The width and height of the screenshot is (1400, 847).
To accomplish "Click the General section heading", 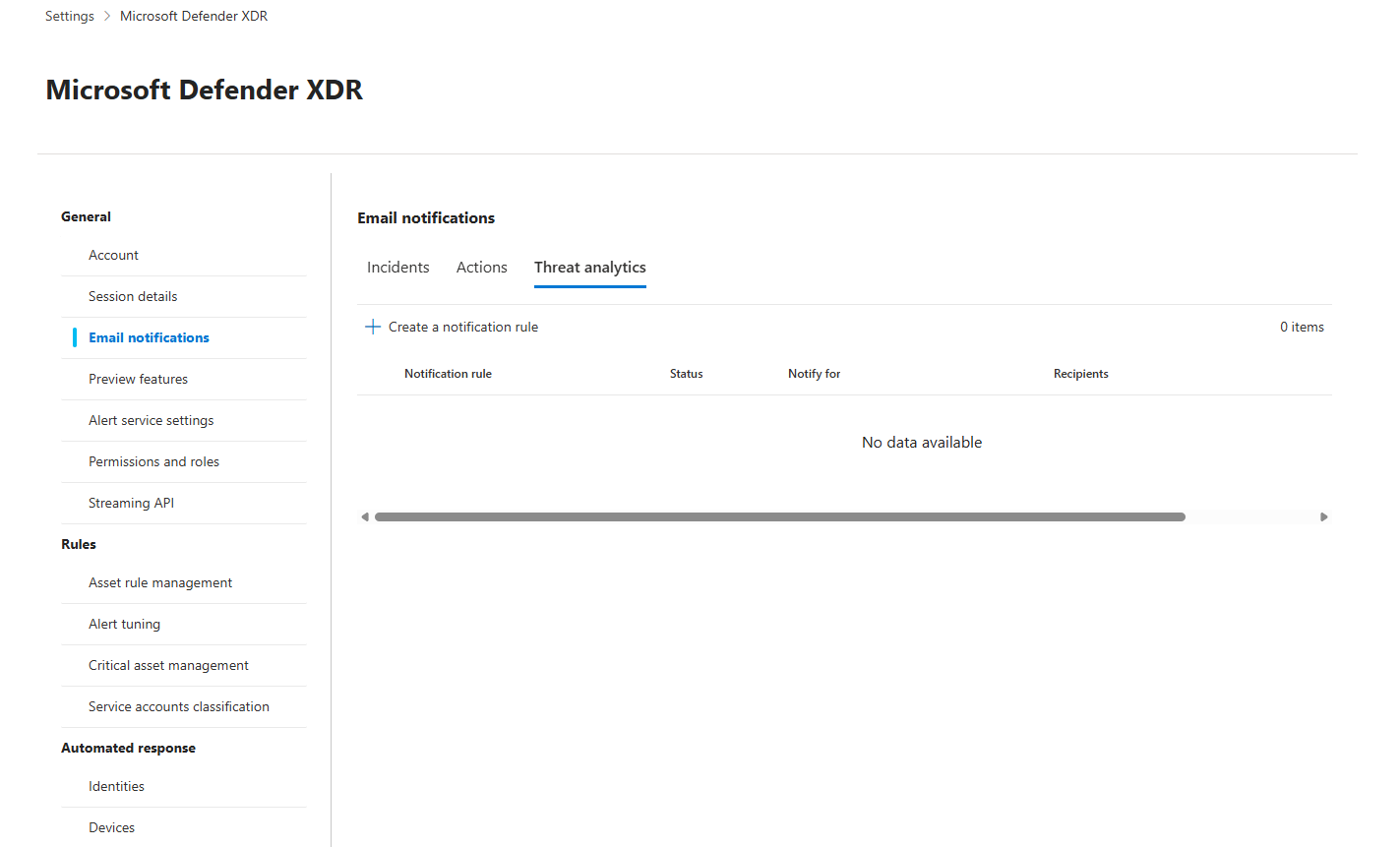I will point(86,217).
